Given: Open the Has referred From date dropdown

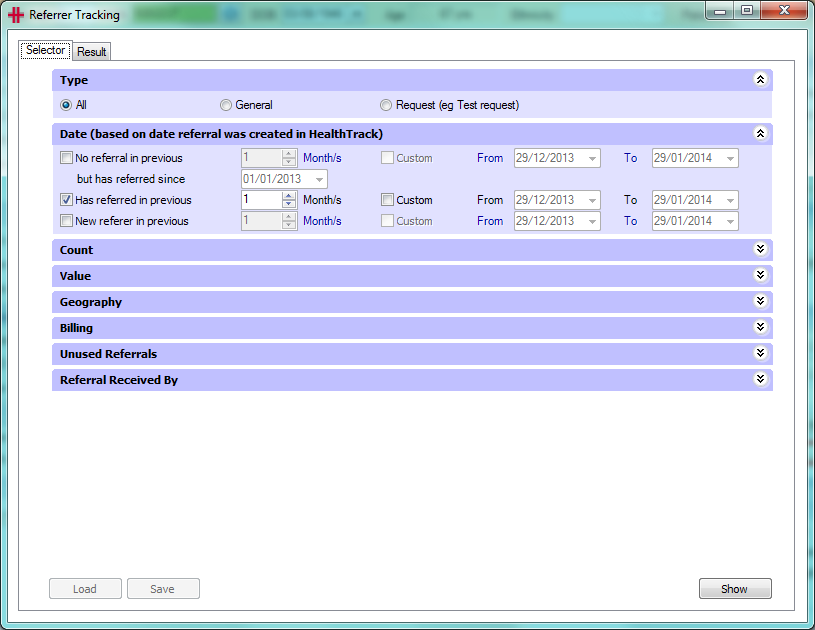Looking at the screenshot, I should tap(592, 200).
